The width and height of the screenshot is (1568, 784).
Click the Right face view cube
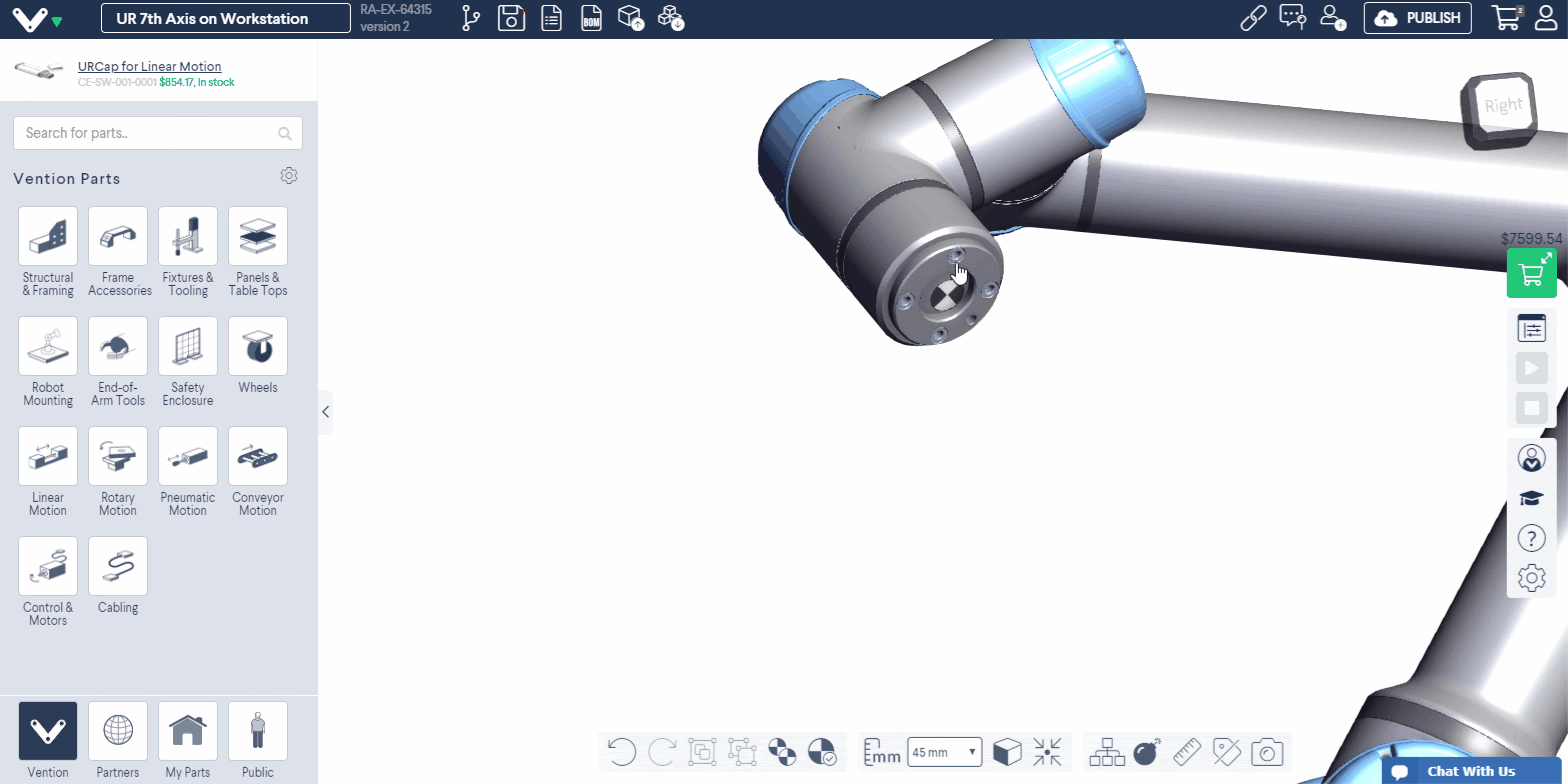pyautogui.click(x=1501, y=108)
